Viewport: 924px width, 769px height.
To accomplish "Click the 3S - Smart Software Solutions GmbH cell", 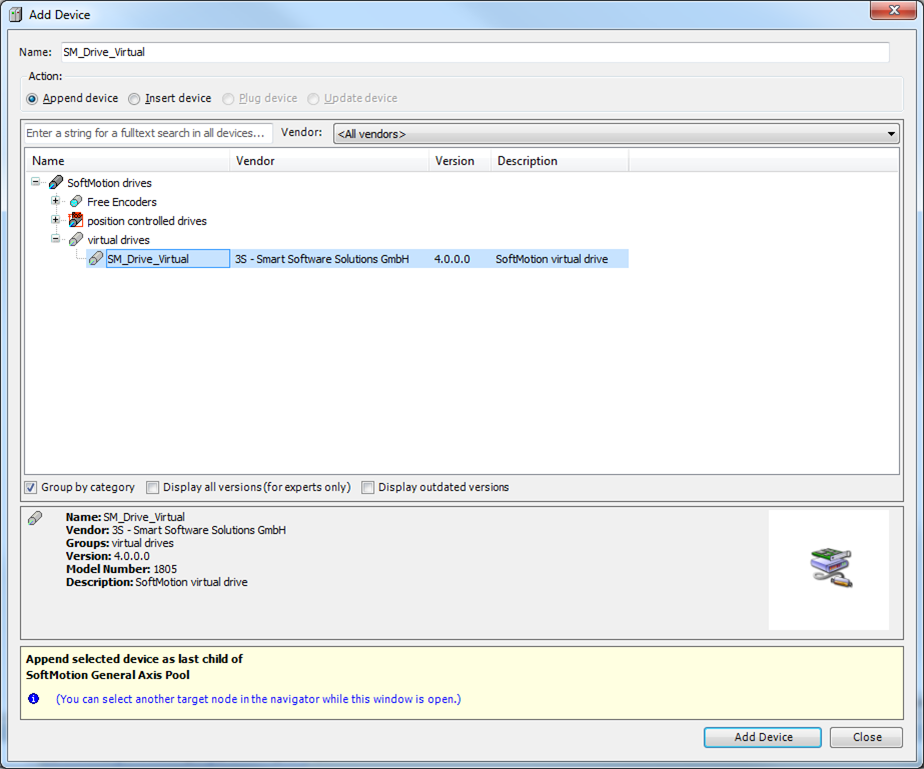I will point(322,259).
